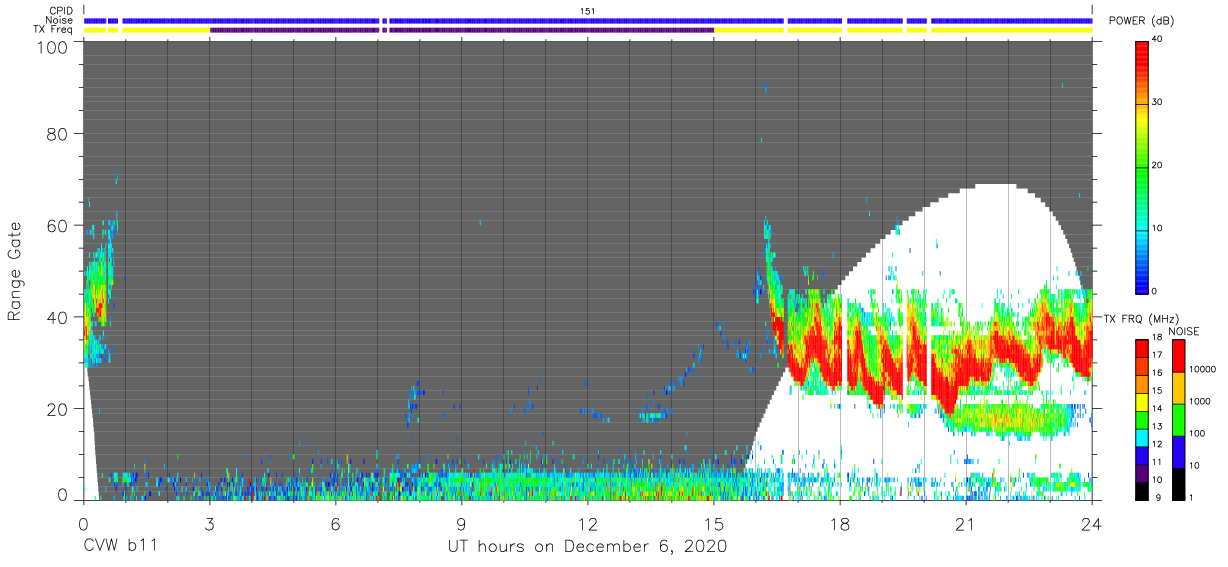The width and height of the screenshot is (1228, 567).
Task: Click time axis tick label 6
Action: [x=335, y=524]
